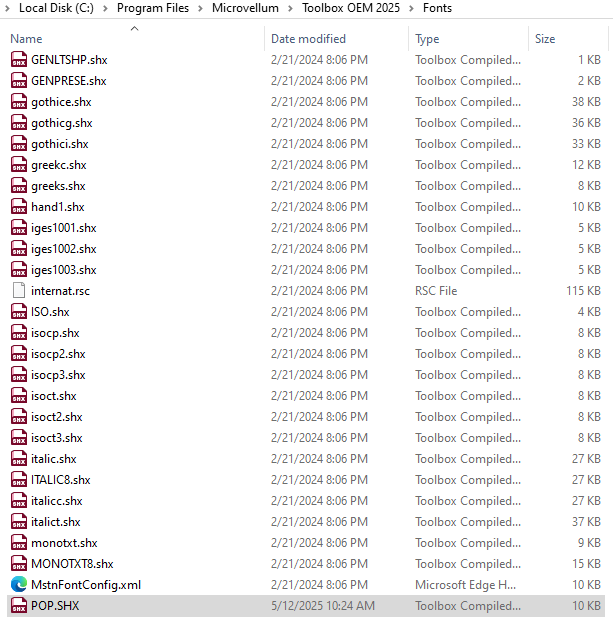Click the icon for monotxt.shx
Screen dimensions: 613x618
point(19,543)
